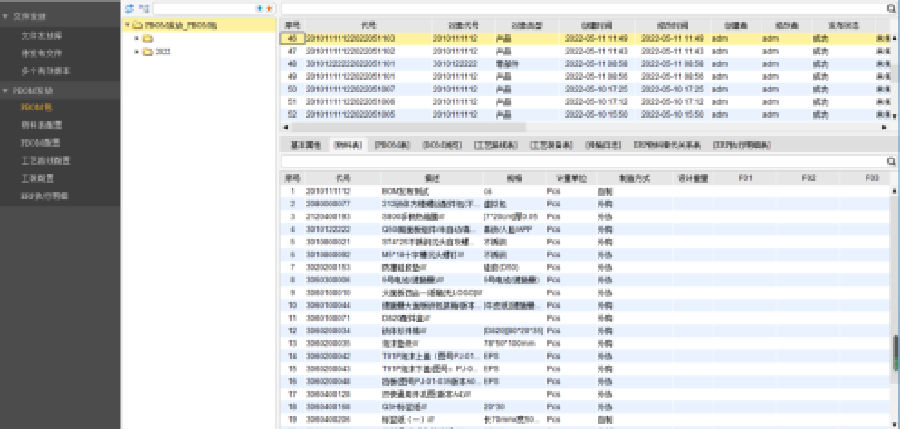This screenshot has width=900, height=429.
Task: Open the 工艺路线配置 sidebar item
Action: pos(45,161)
